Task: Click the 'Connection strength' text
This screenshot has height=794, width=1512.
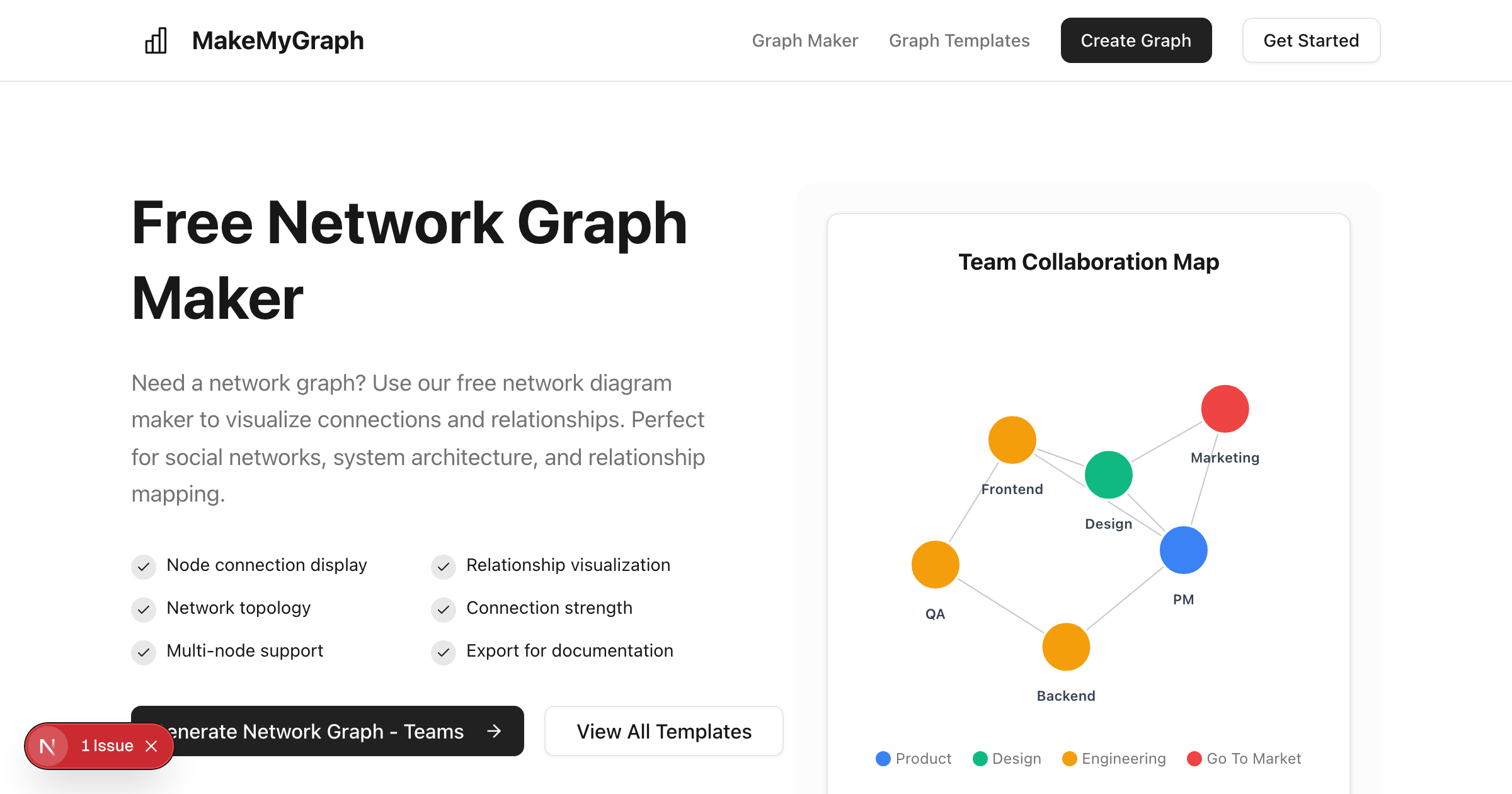Action: (549, 608)
